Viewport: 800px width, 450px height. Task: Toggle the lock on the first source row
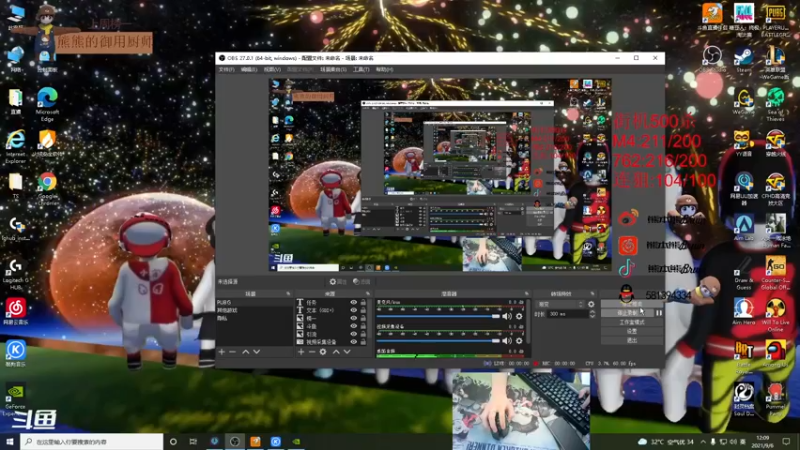pyautogui.click(x=363, y=303)
